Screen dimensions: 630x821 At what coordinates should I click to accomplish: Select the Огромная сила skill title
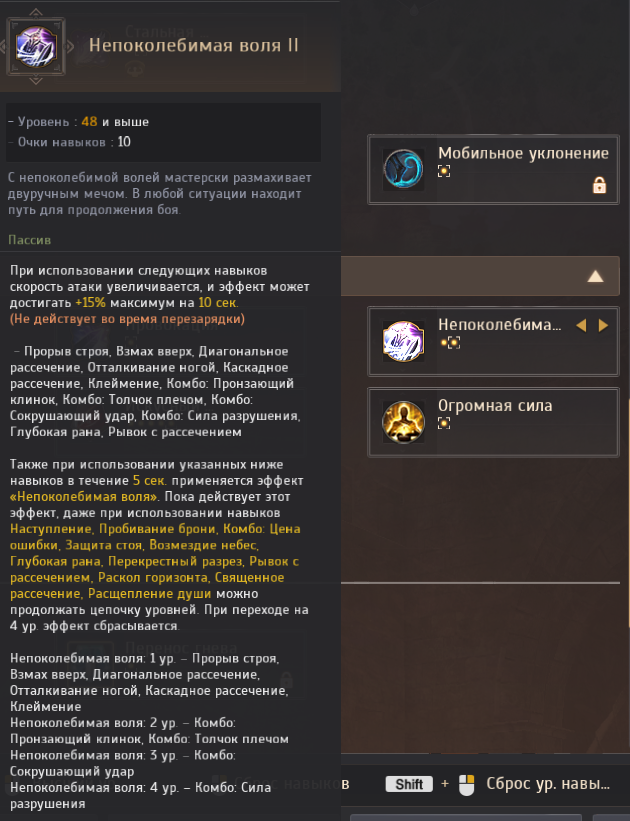(495, 405)
